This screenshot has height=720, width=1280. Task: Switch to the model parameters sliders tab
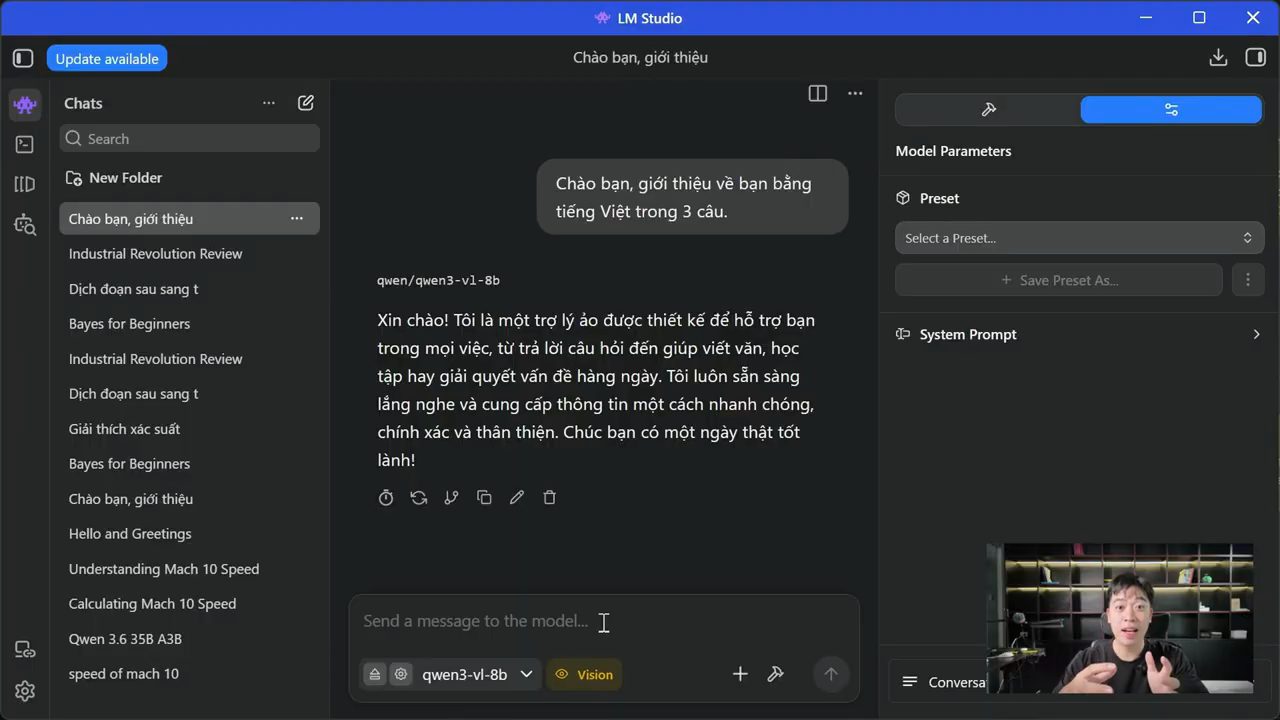(x=1171, y=109)
